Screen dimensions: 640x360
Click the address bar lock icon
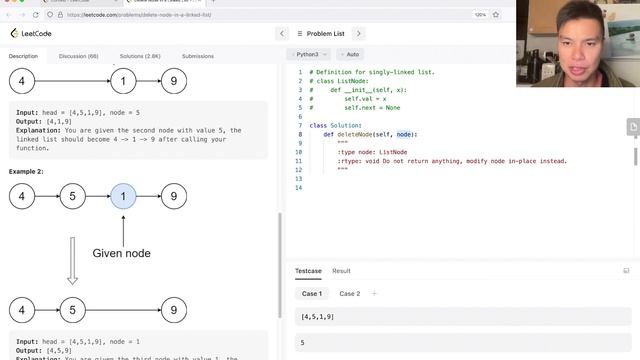tap(60, 15)
